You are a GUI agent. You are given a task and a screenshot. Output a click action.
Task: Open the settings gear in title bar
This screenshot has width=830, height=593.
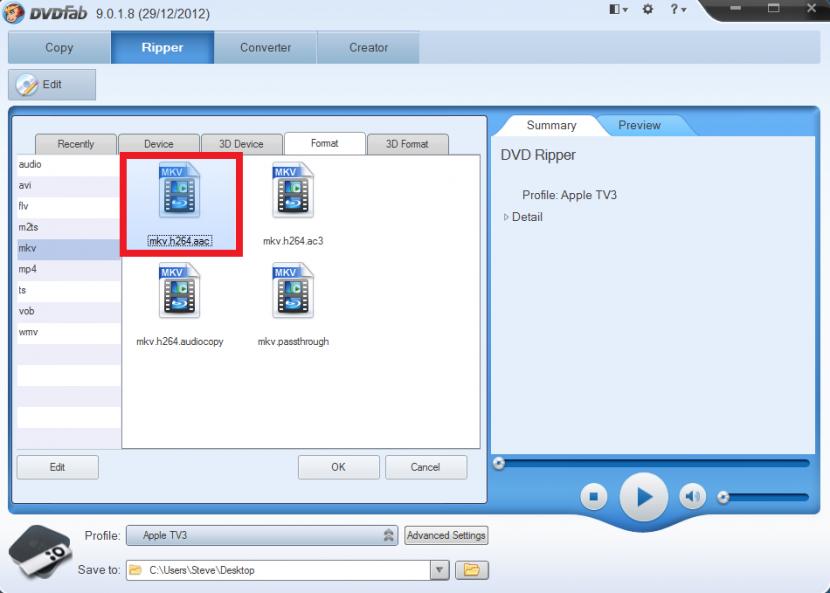pos(647,9)
